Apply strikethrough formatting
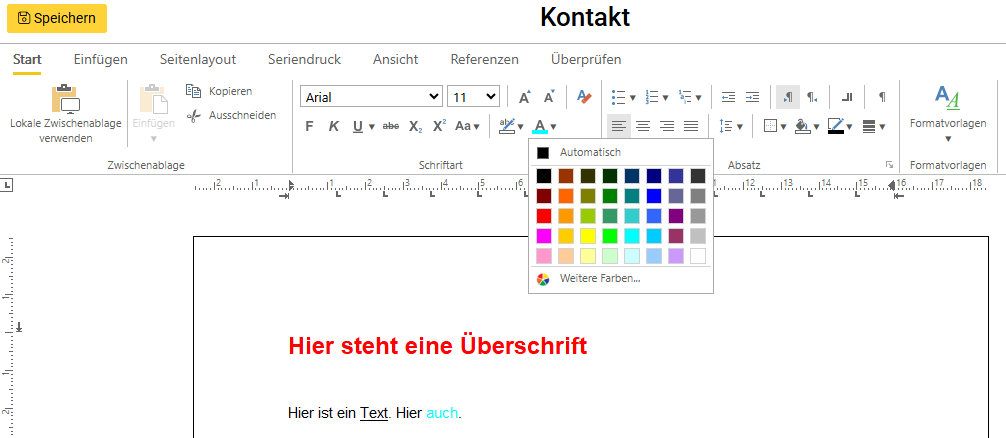 coord(391,126)
